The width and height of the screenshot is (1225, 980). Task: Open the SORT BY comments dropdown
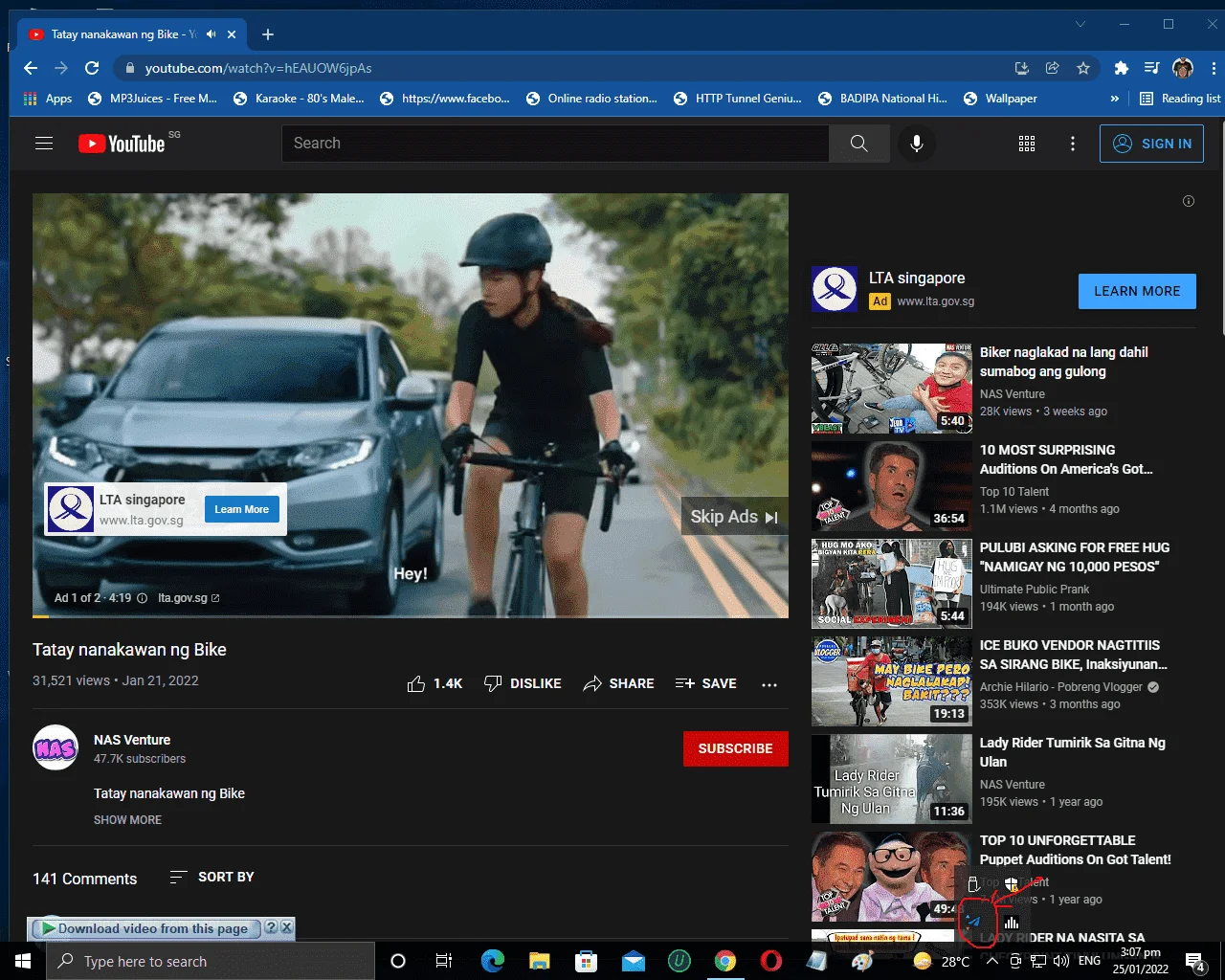coord(212,877)
